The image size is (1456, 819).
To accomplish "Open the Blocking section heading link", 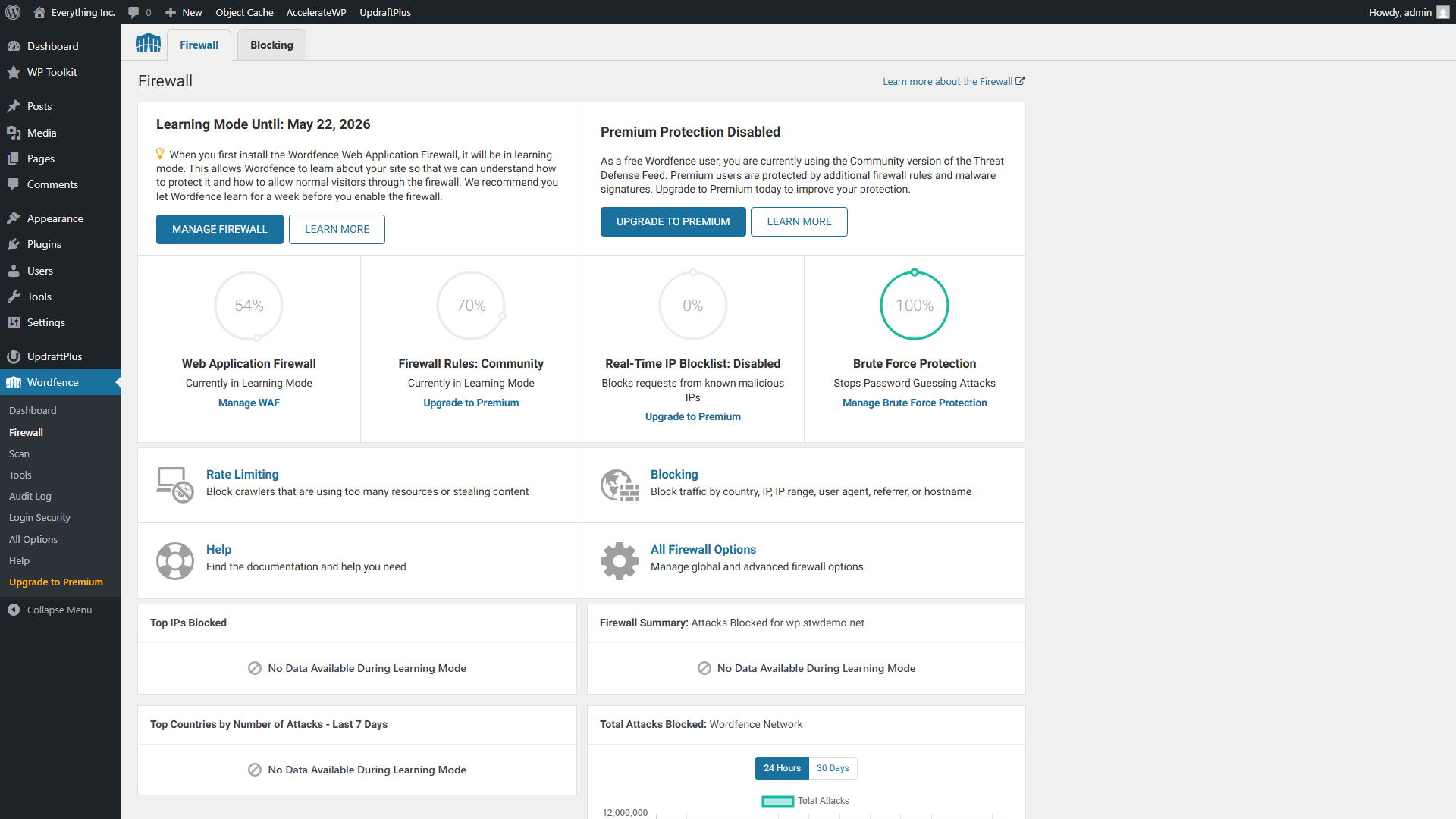I will coord(674,474).
